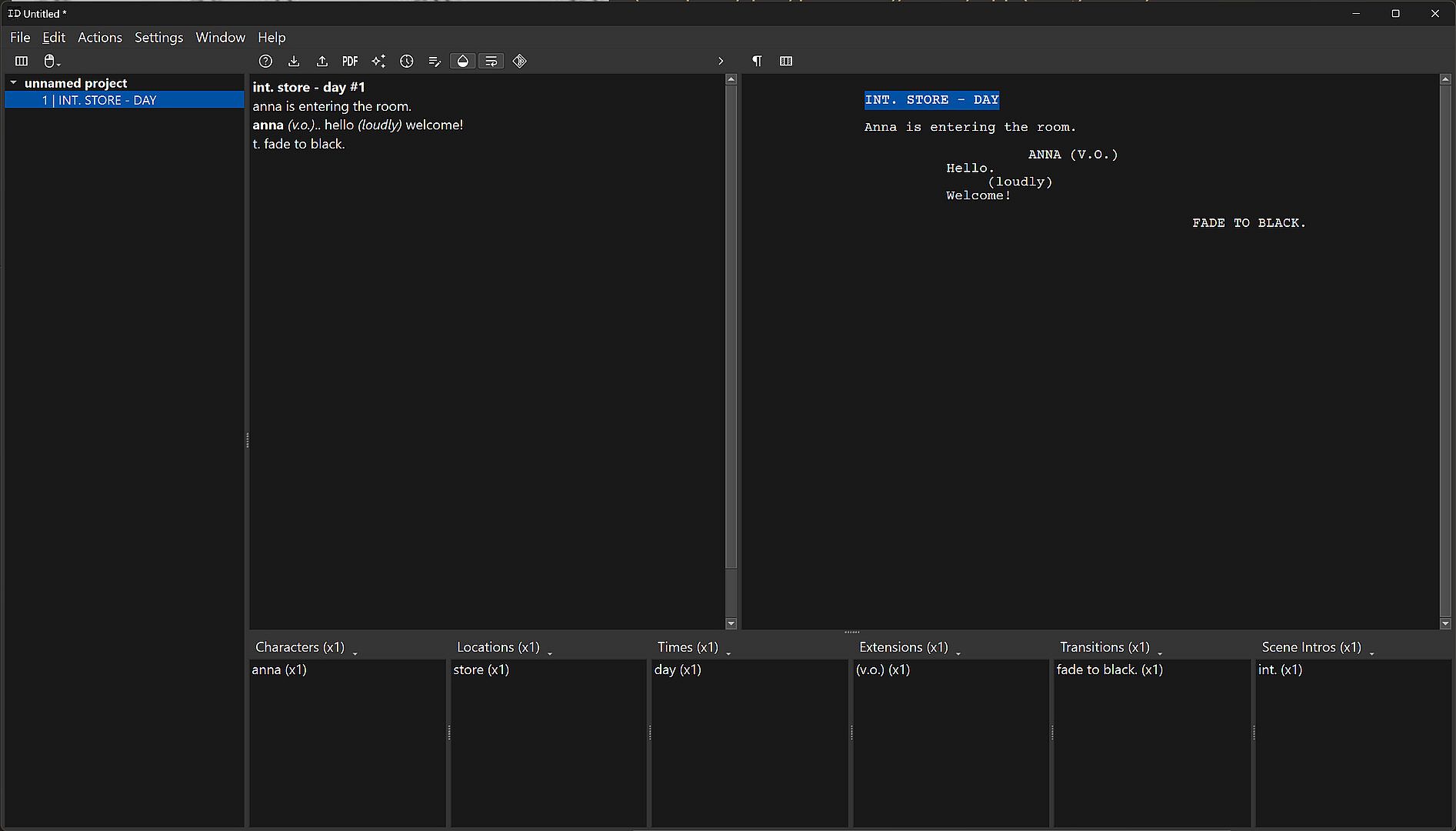Click the sparkles icon in toolbar
Image resolution: width=1456 pixels, height=831 pixels.
click(378, 62)
